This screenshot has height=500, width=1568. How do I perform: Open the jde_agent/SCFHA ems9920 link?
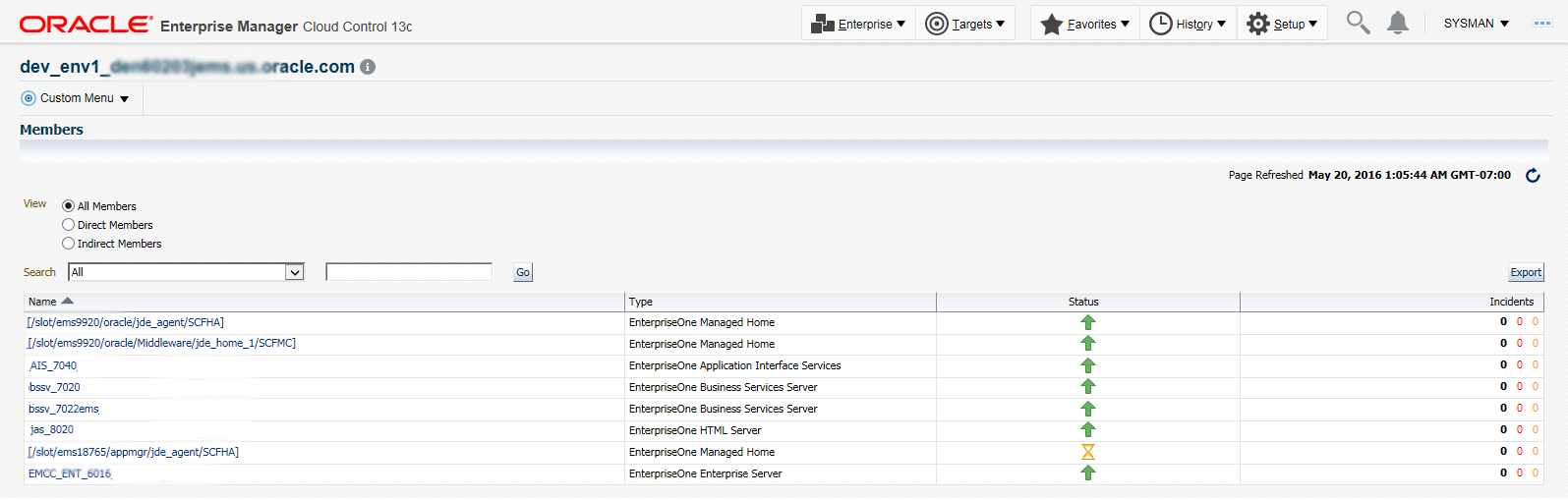[x=125, y=322]
